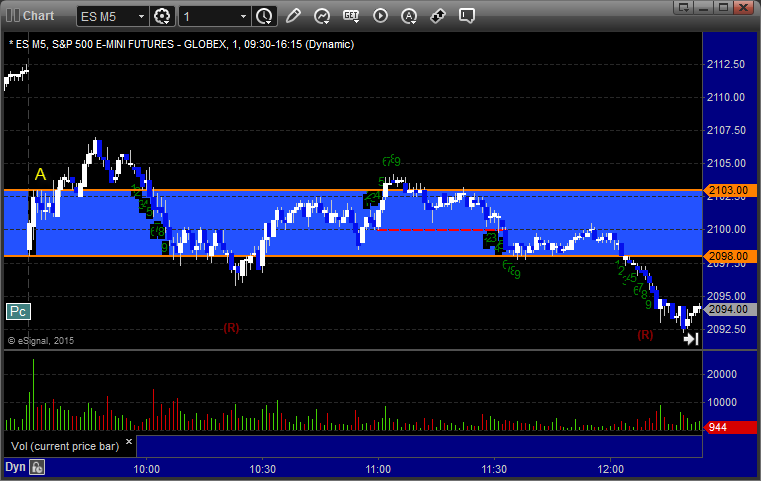
Task: Click the 2098.00 orange price marker
Action: pyautogui.click(x=730, y=256)
